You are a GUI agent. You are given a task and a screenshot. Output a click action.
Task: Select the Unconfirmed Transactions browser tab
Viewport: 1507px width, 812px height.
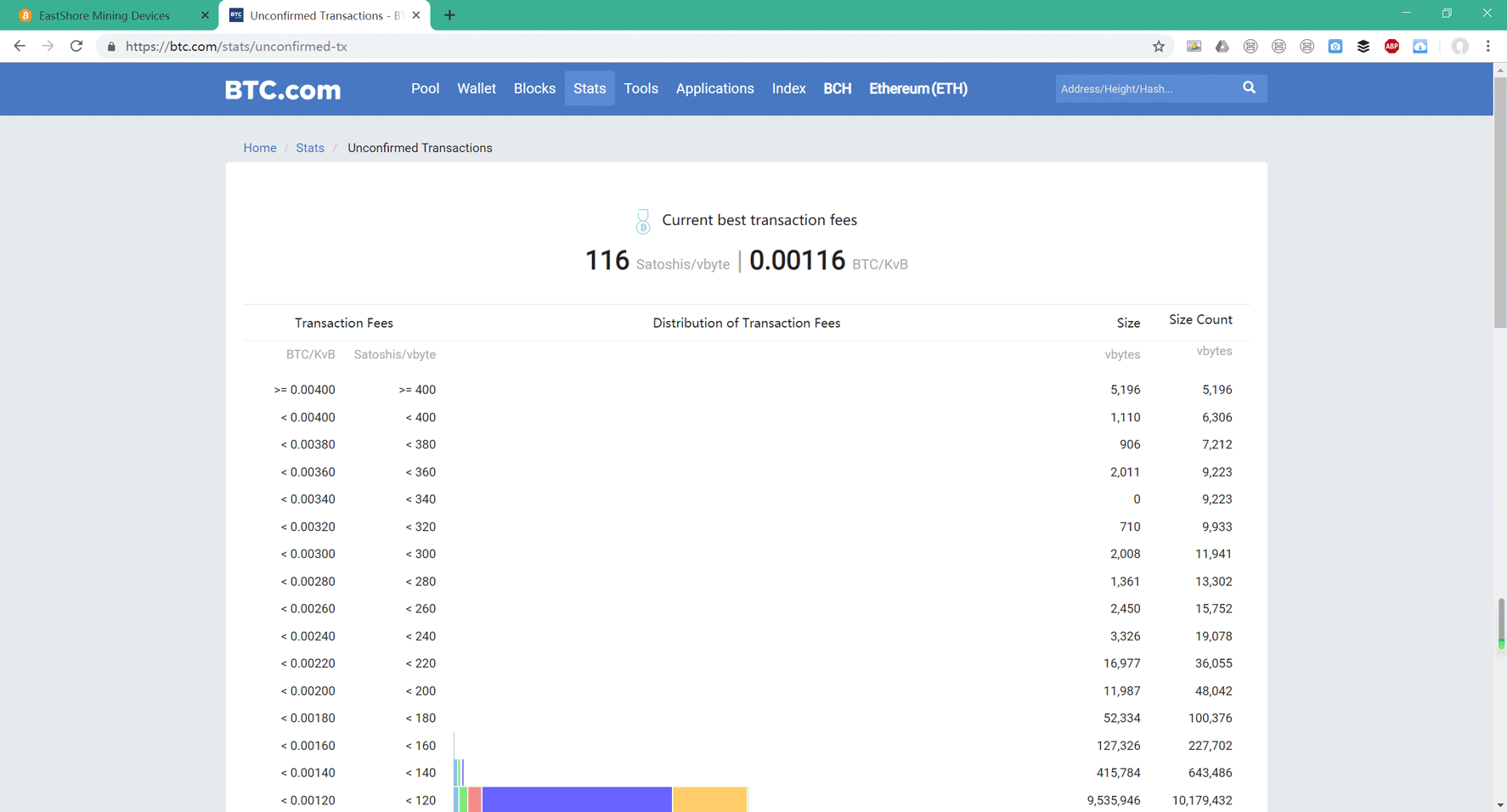pyautogui.click(x=325, y=15)
